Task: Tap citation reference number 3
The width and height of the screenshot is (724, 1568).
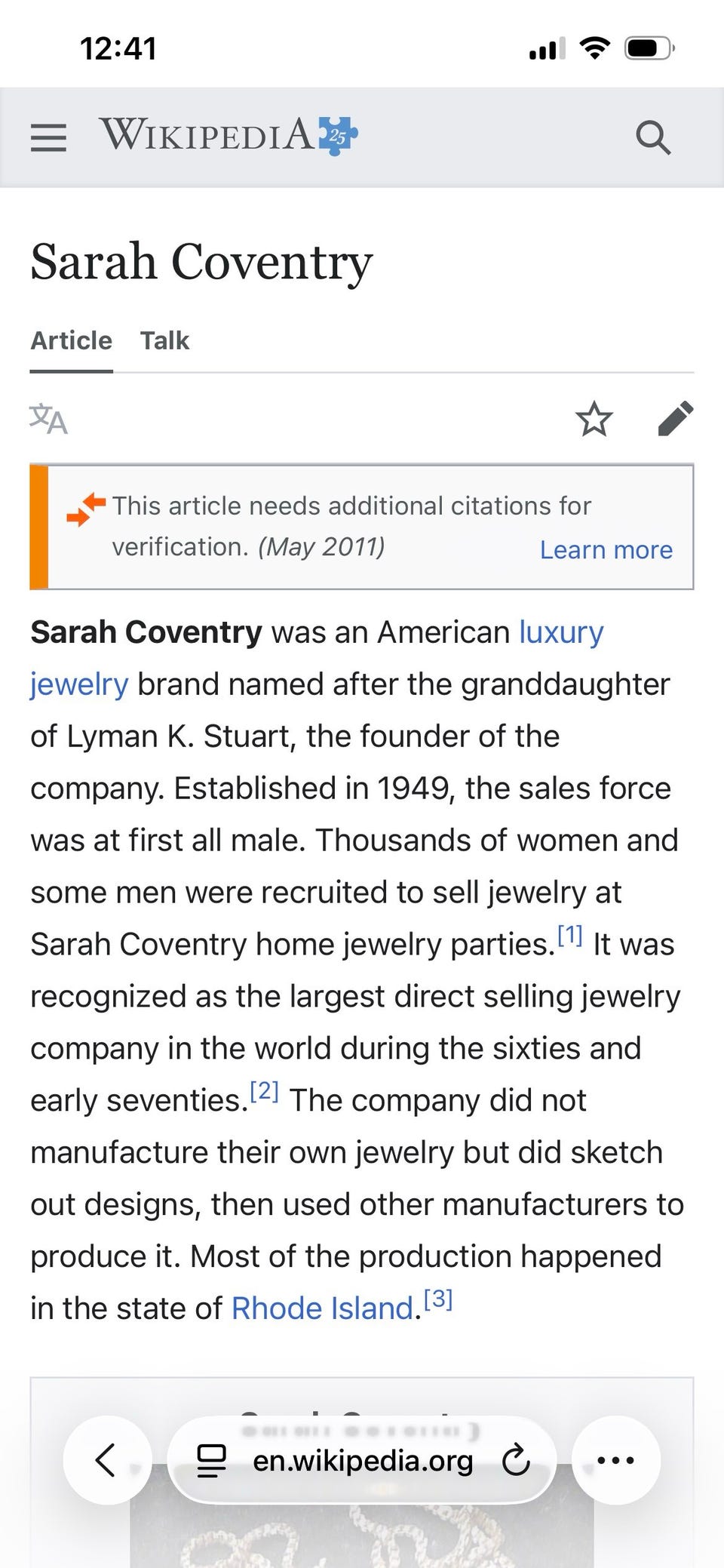Action: coord(438,1300)
